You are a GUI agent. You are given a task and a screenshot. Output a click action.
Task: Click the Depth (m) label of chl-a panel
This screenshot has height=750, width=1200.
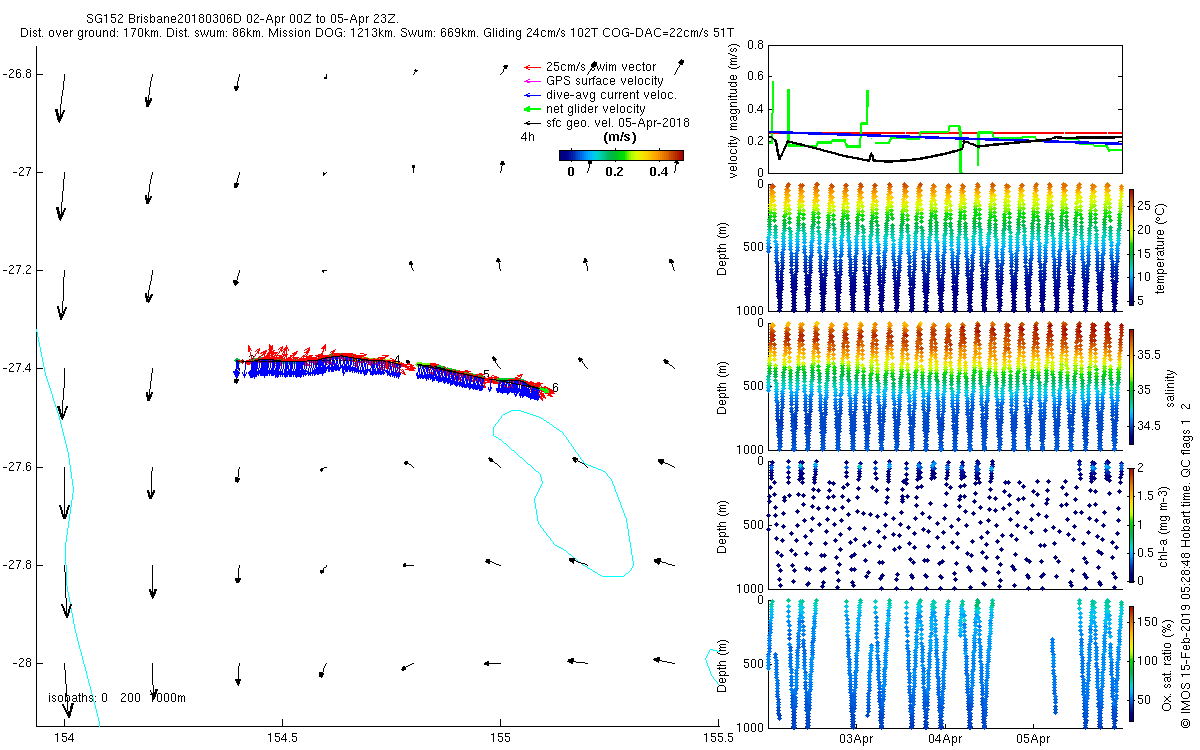pos(724,524)
